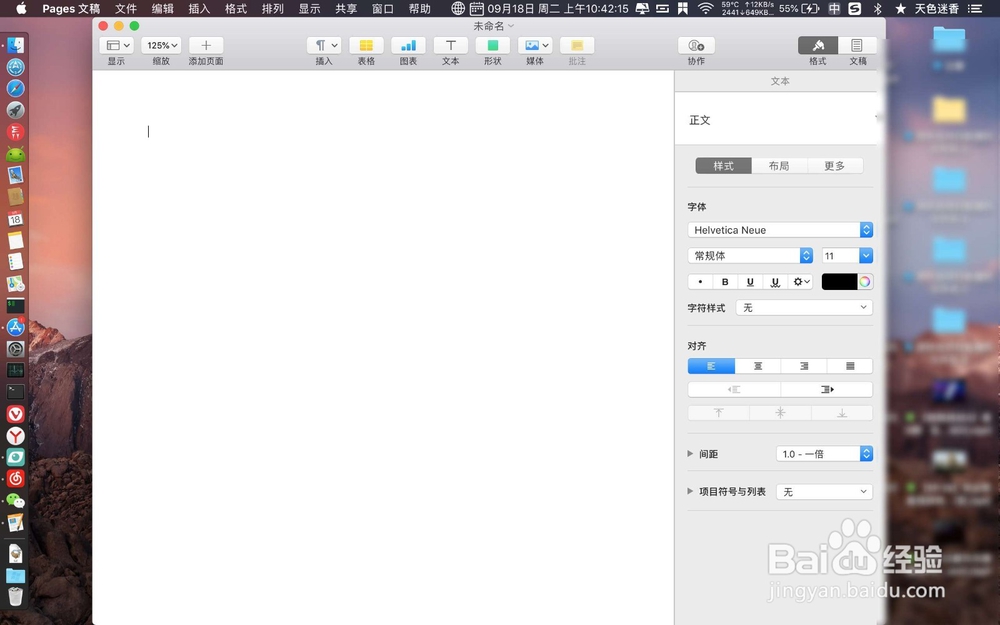Toggle underline formatting with the U button

(748, 281)
